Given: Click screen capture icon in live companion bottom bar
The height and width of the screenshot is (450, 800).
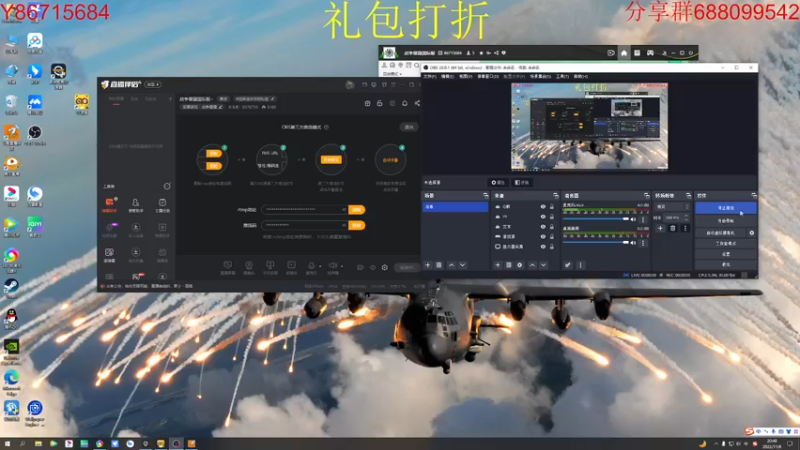Looking at the screenshot, I should [x=228, y=265].
